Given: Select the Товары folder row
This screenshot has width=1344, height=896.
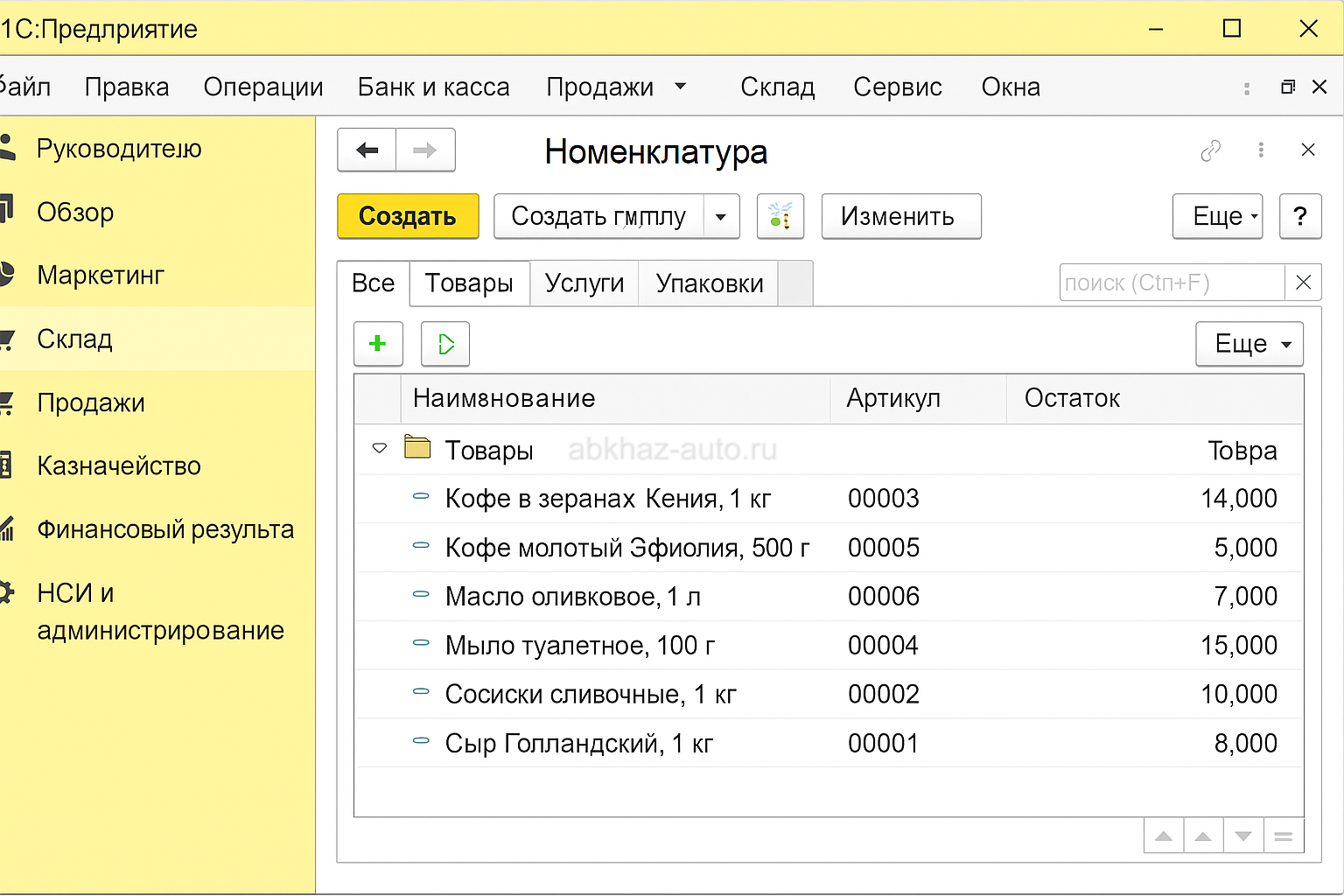Looking at the screenshot, I should [x=829, y=450].
